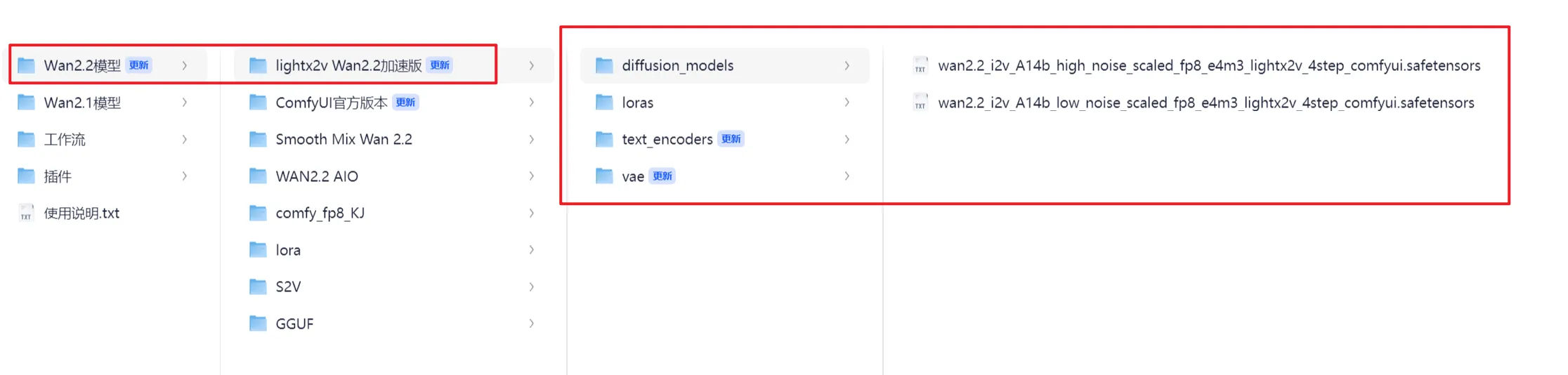Expand the text_encoders folder chevron
Image resolution: width=1568 pixels, height=375 pixels.
pyautogui.click(x=847, y=139)
